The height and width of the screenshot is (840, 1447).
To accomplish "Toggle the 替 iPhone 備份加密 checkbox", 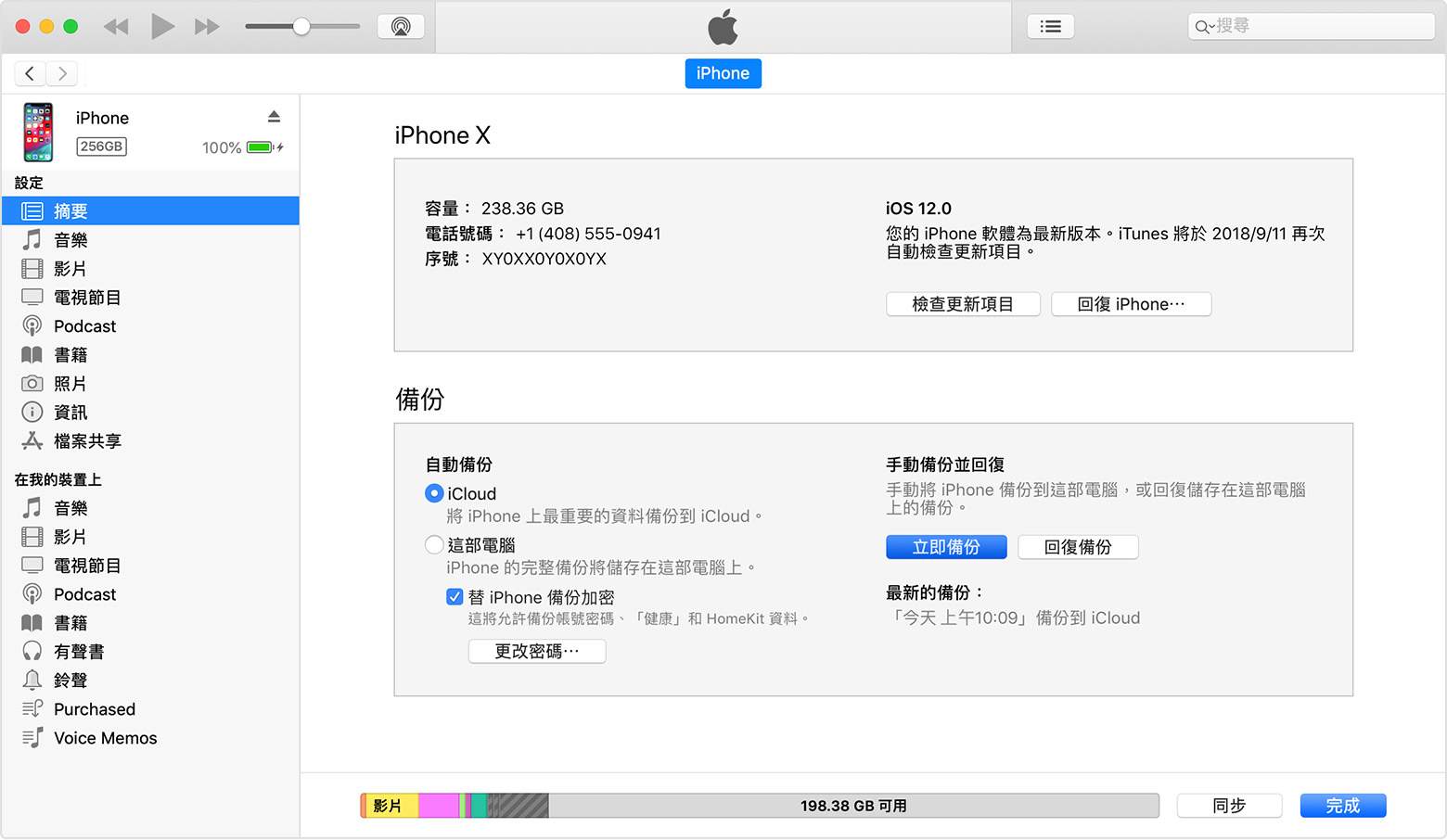I will pos(455,597).
